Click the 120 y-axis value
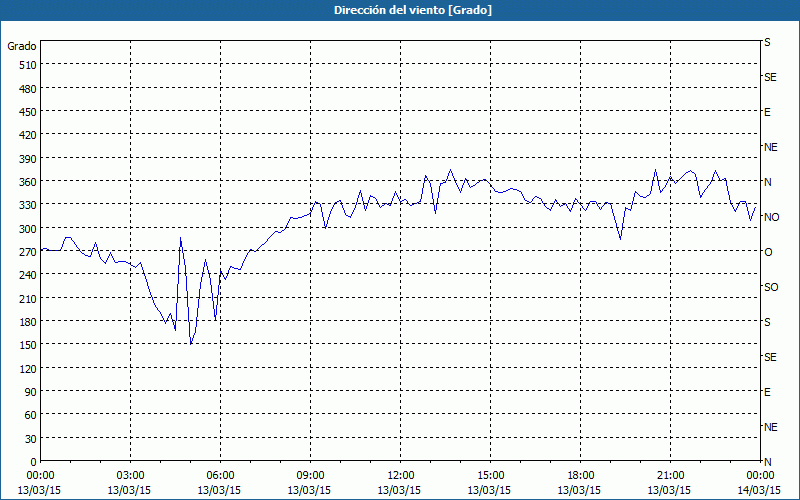Image resolution: width=800 pixels, height=500 pixels. (29, 368)
